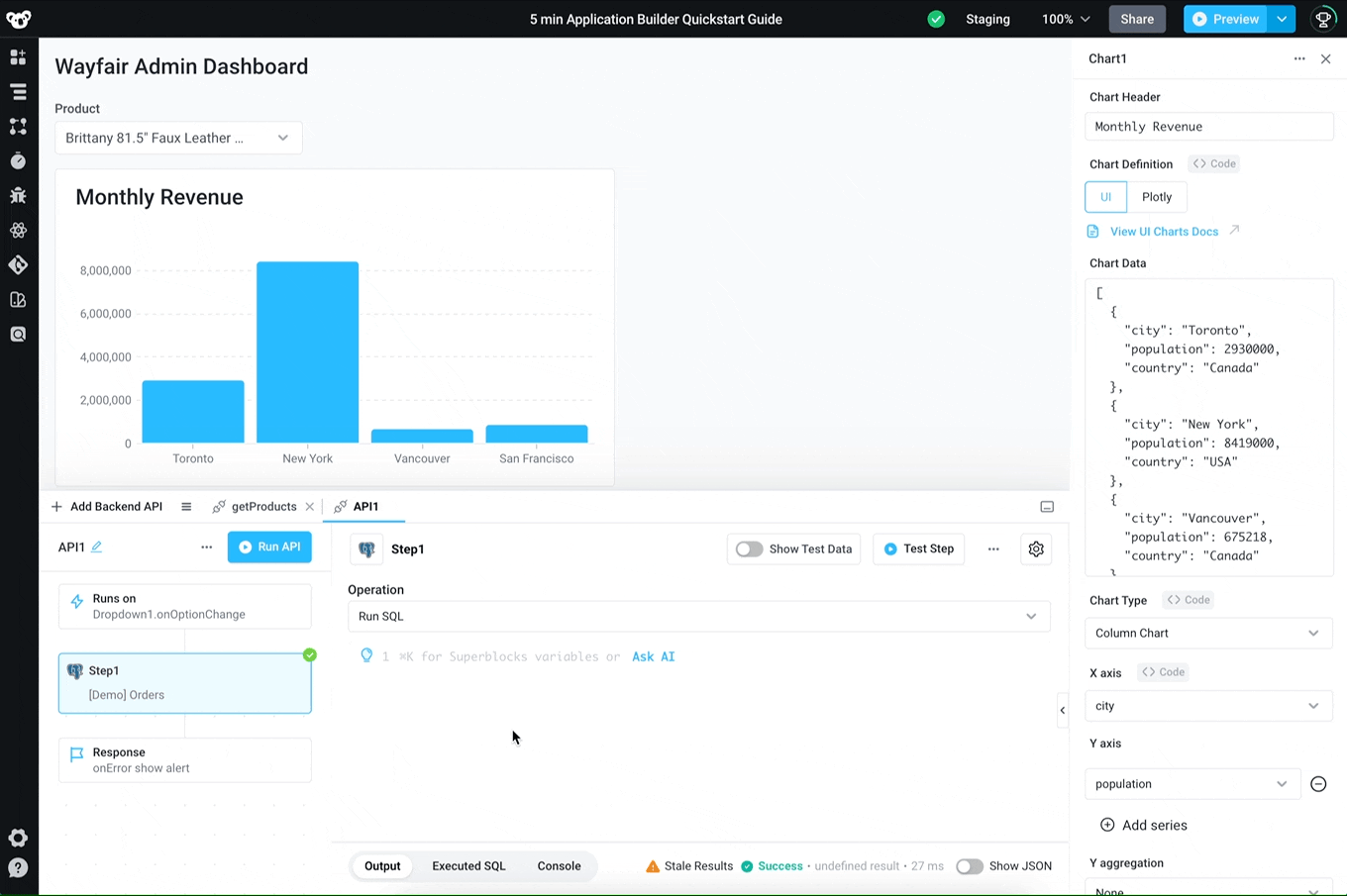The height and width of the screenshot is (896, 1347).
Task: Select the Executed SQL tab
Action: coord(468,866)
